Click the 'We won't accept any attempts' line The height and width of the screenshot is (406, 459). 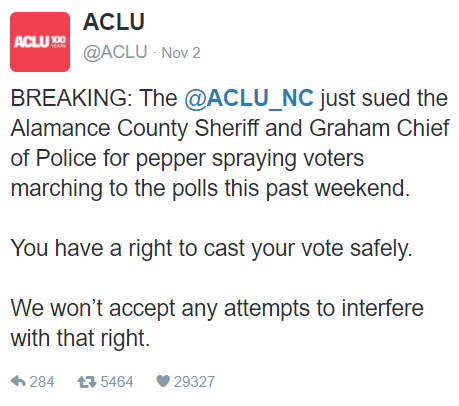coord(217,308)
